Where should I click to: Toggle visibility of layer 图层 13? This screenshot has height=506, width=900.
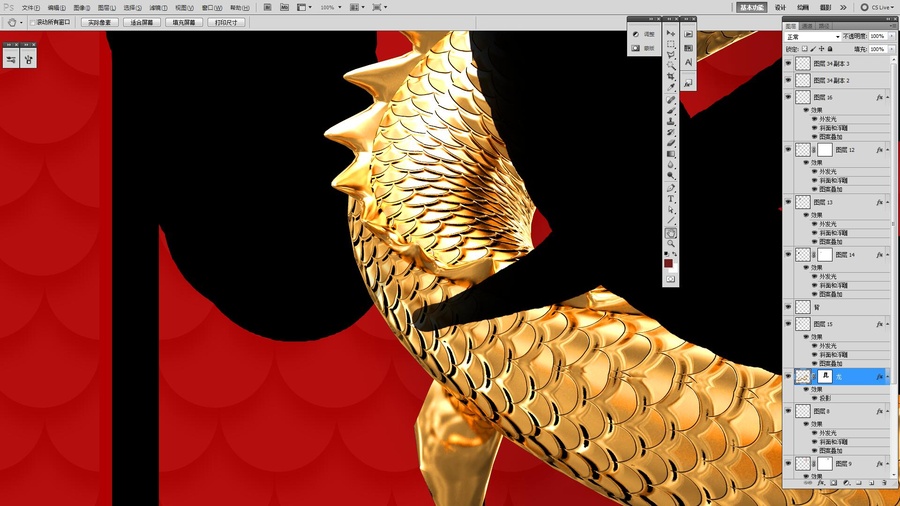point(788,202)
